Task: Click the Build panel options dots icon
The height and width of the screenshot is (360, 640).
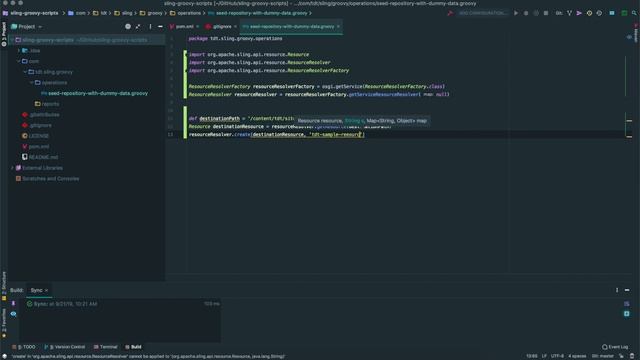Action: pos(617,290)
